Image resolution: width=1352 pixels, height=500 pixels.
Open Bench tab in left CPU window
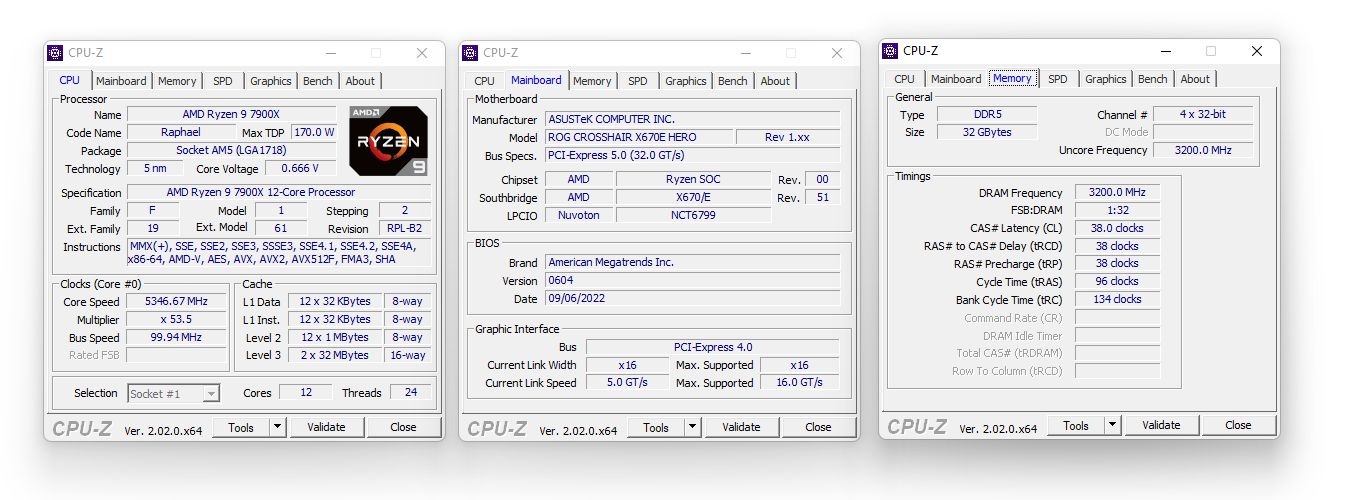318,81
